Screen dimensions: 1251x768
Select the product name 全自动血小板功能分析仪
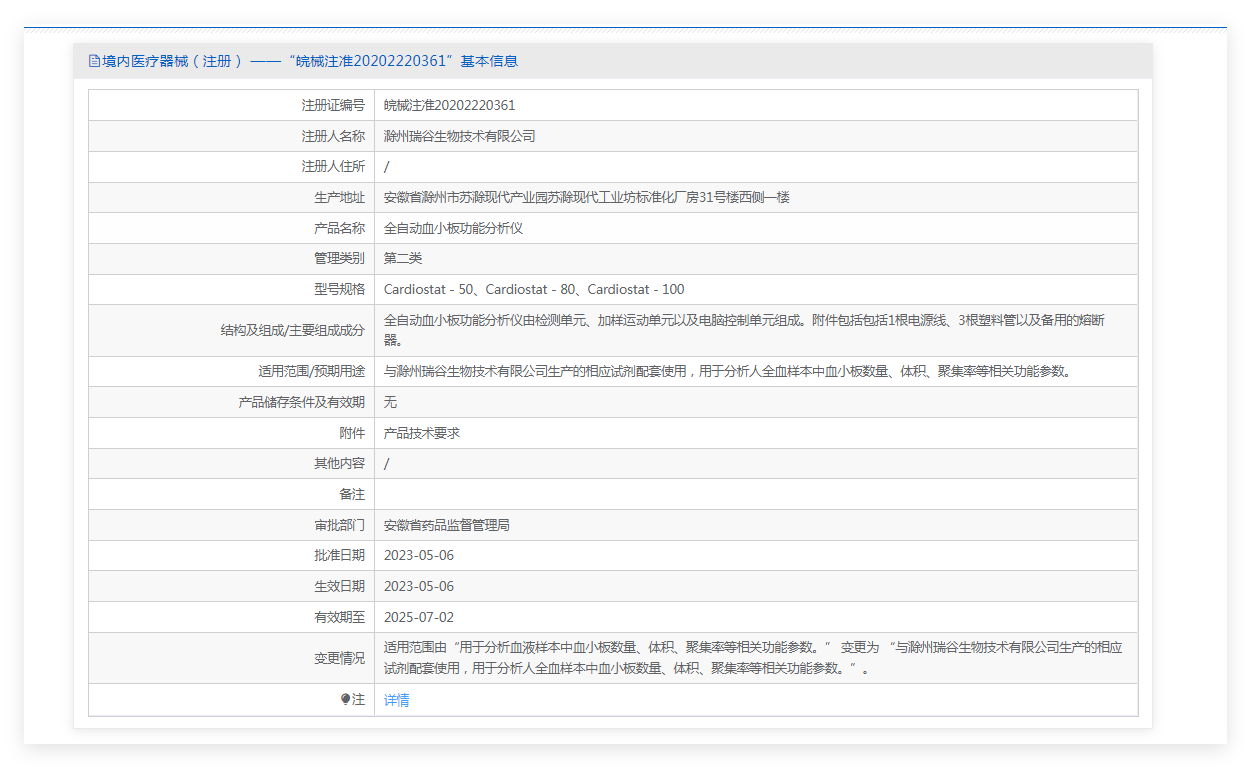click(453, 228)
